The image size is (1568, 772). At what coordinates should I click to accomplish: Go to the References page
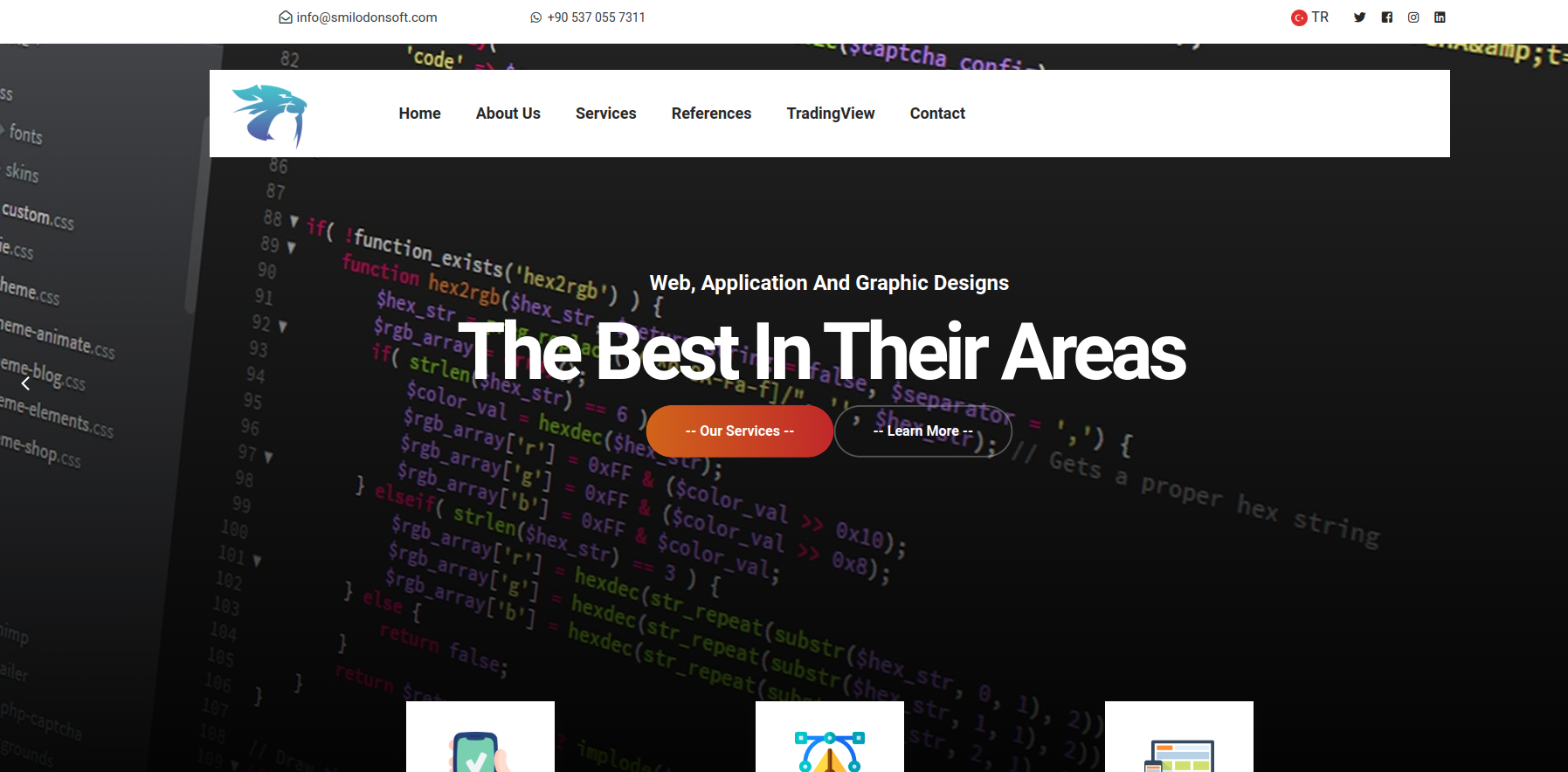pyautogui.click(x=711, y=114)
